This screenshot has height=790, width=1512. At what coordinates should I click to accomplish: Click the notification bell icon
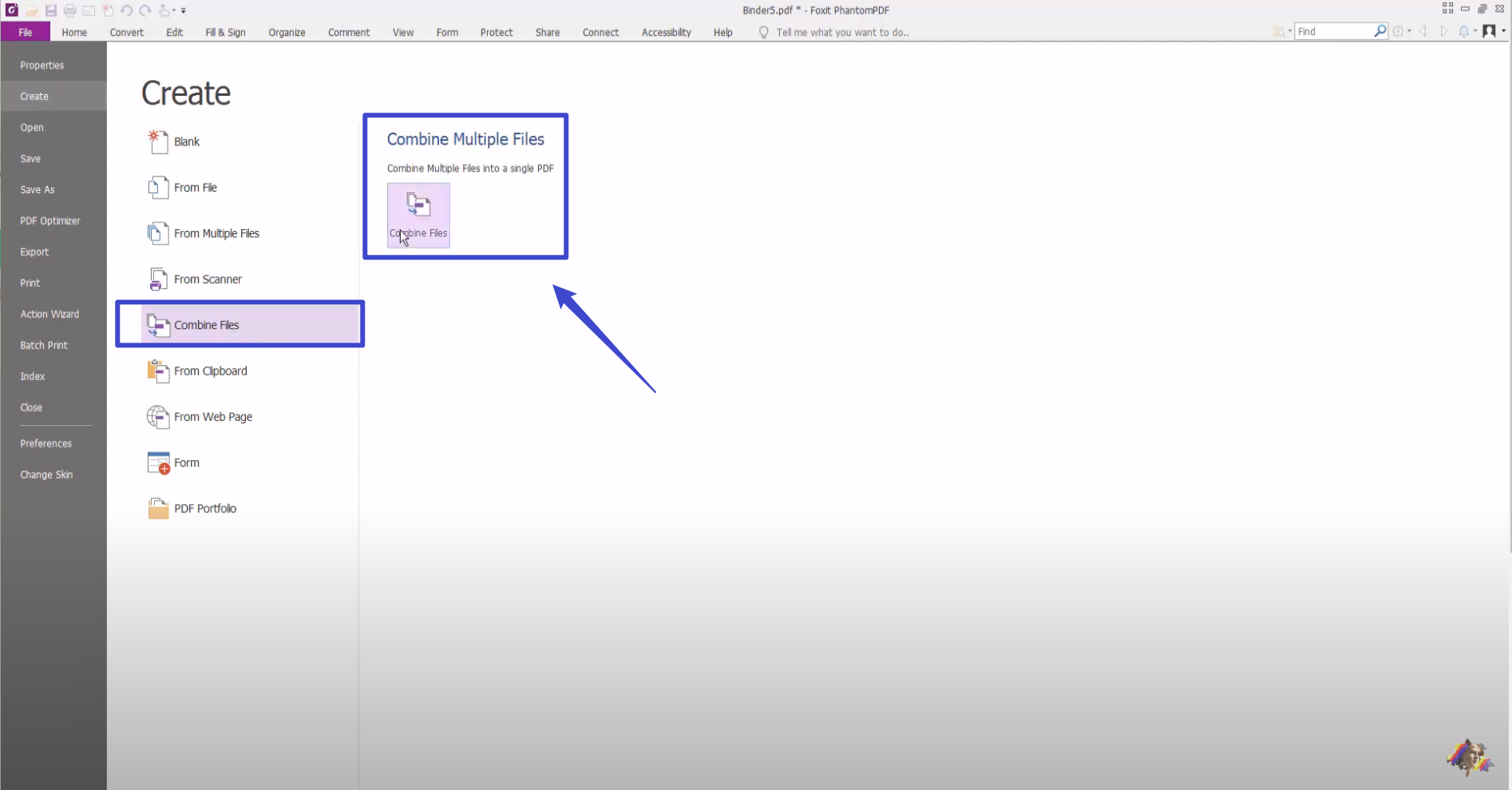point(1463,31)
